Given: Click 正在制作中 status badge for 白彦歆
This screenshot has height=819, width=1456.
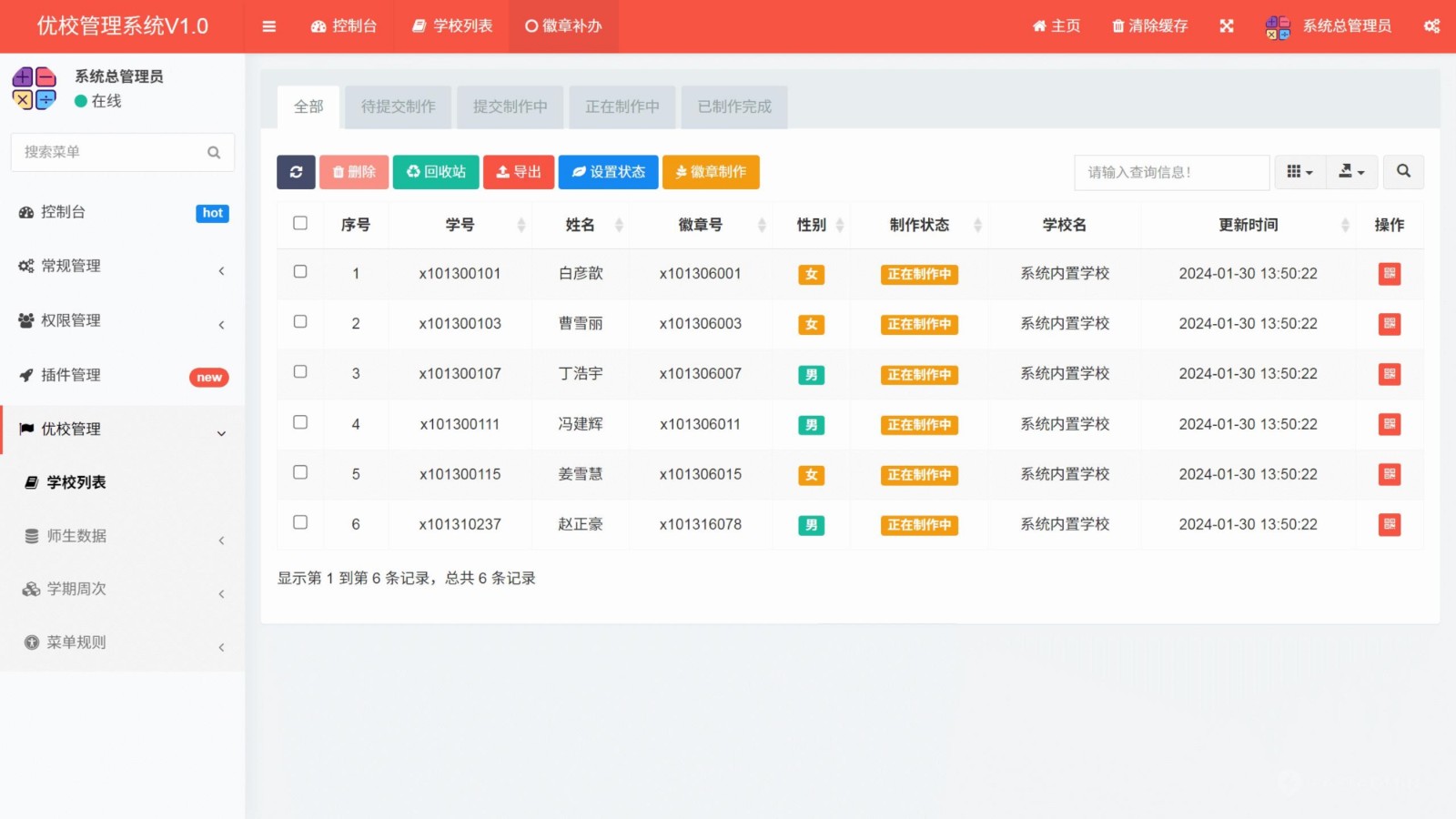Looking at the screenshot, I should 919,274.
